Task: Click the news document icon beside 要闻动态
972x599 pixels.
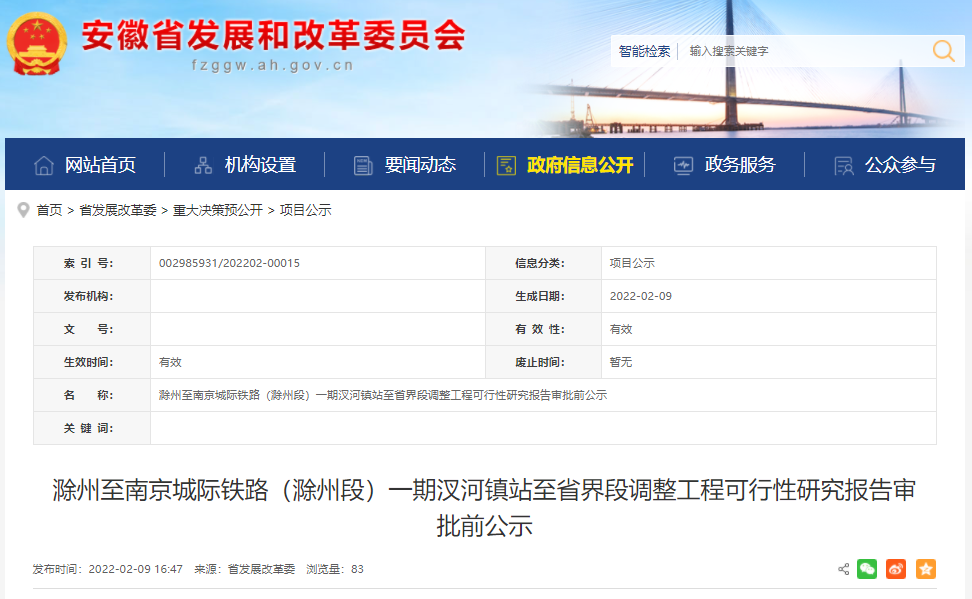Action: click(363, 166)
